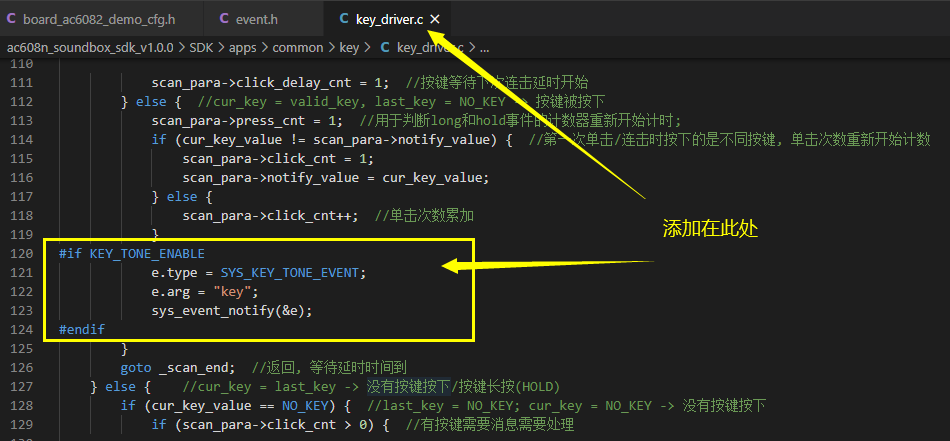Click #endif directive on line 124
Image resolution: width=950 pixels, height=441 pixels.
(x=82, y=329)
